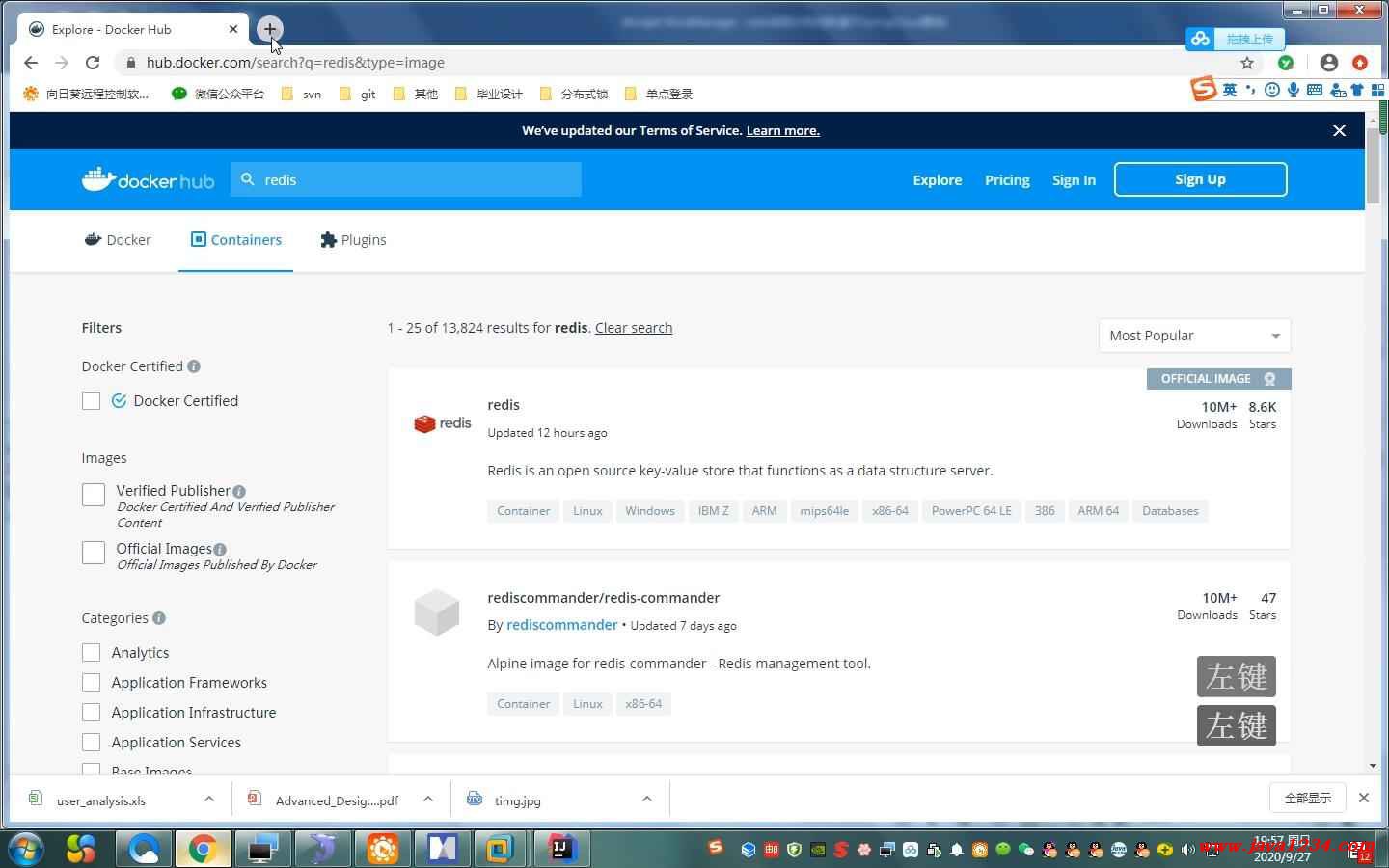
Task: Click the 全部显示 show all downloads button
Action: point(1308,798)
